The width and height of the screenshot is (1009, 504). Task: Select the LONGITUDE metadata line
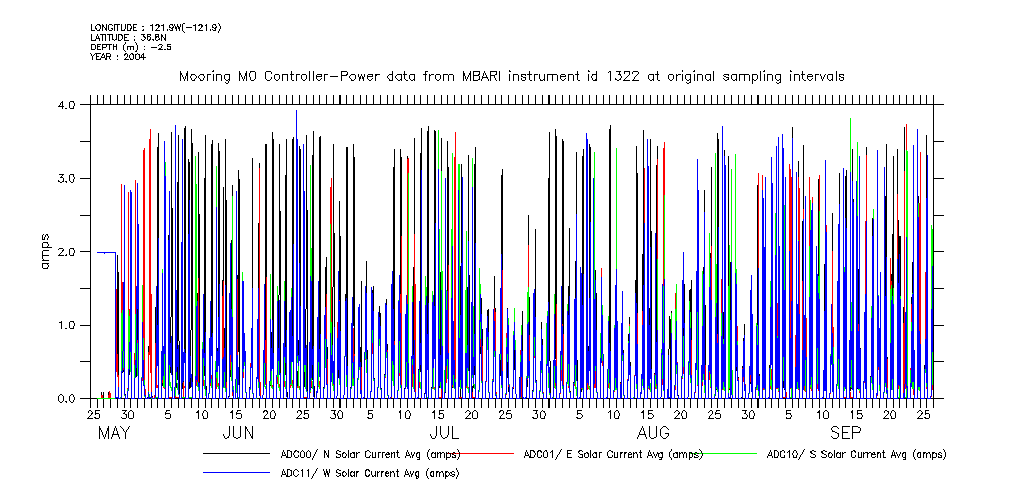[155, 27]
